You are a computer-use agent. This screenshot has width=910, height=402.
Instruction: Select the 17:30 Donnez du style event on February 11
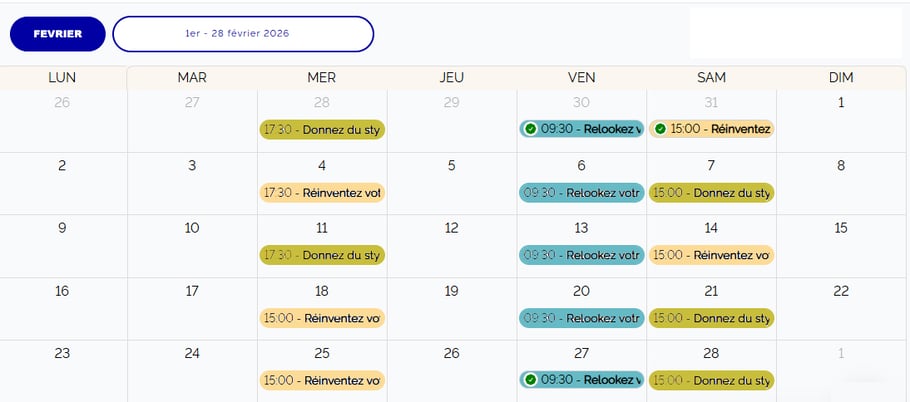pos(322,255)
